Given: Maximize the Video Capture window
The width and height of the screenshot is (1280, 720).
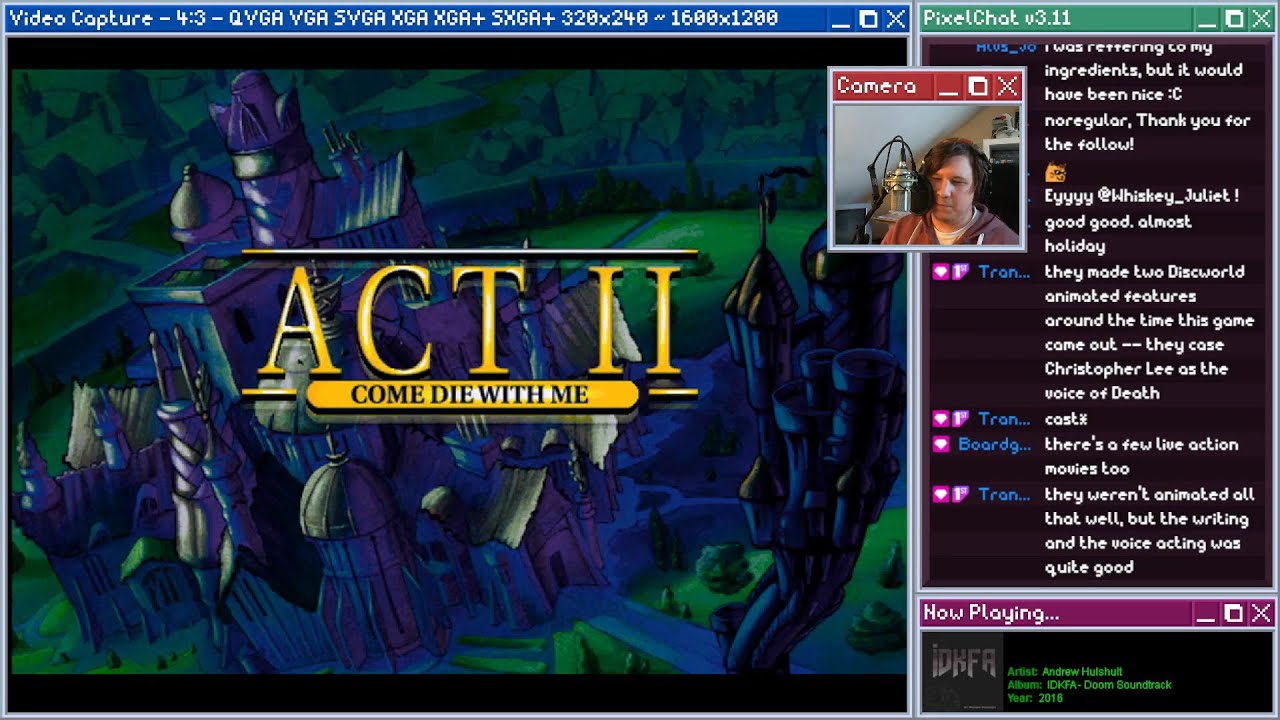Looking at the screenshot, I should [869, 19].
